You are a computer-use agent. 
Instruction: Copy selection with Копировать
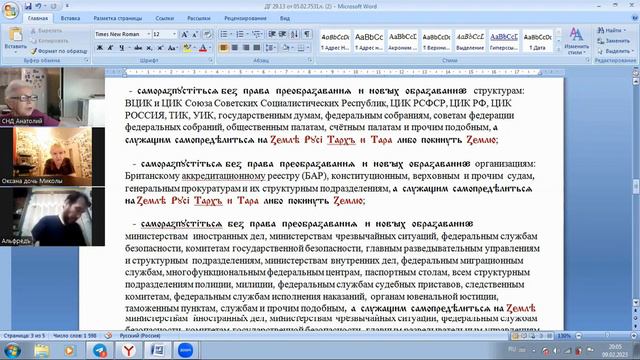pos(49,41)
